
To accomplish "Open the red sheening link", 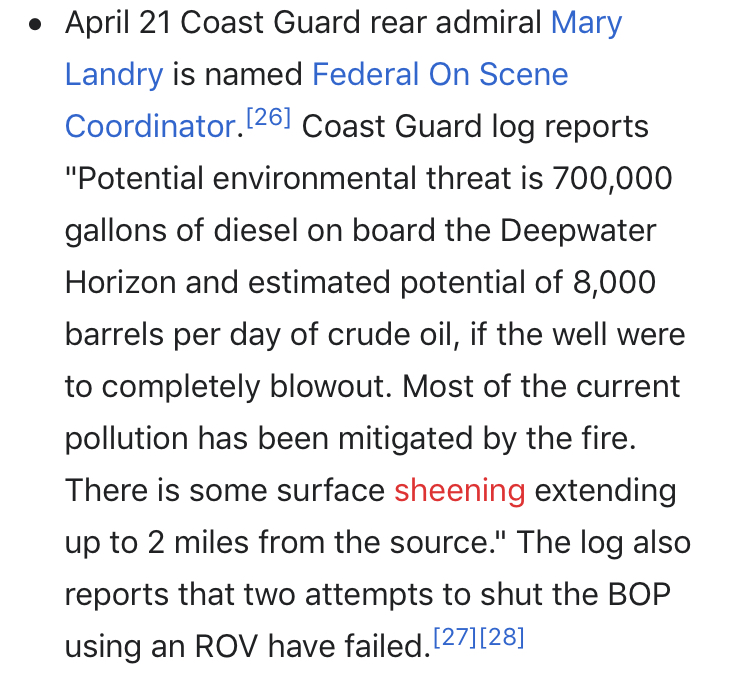I will (x=460, y=491).
